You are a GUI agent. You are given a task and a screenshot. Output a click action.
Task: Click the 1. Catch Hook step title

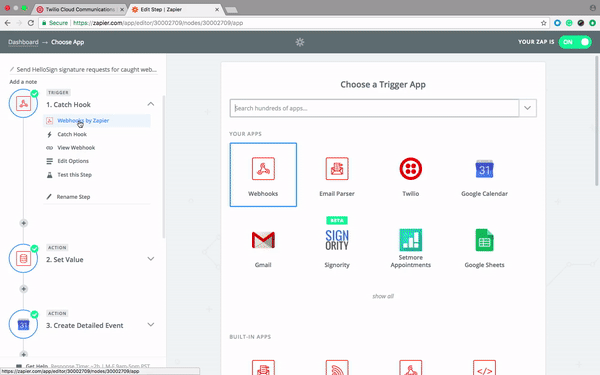pyautogui.click(x=68, y=104)
